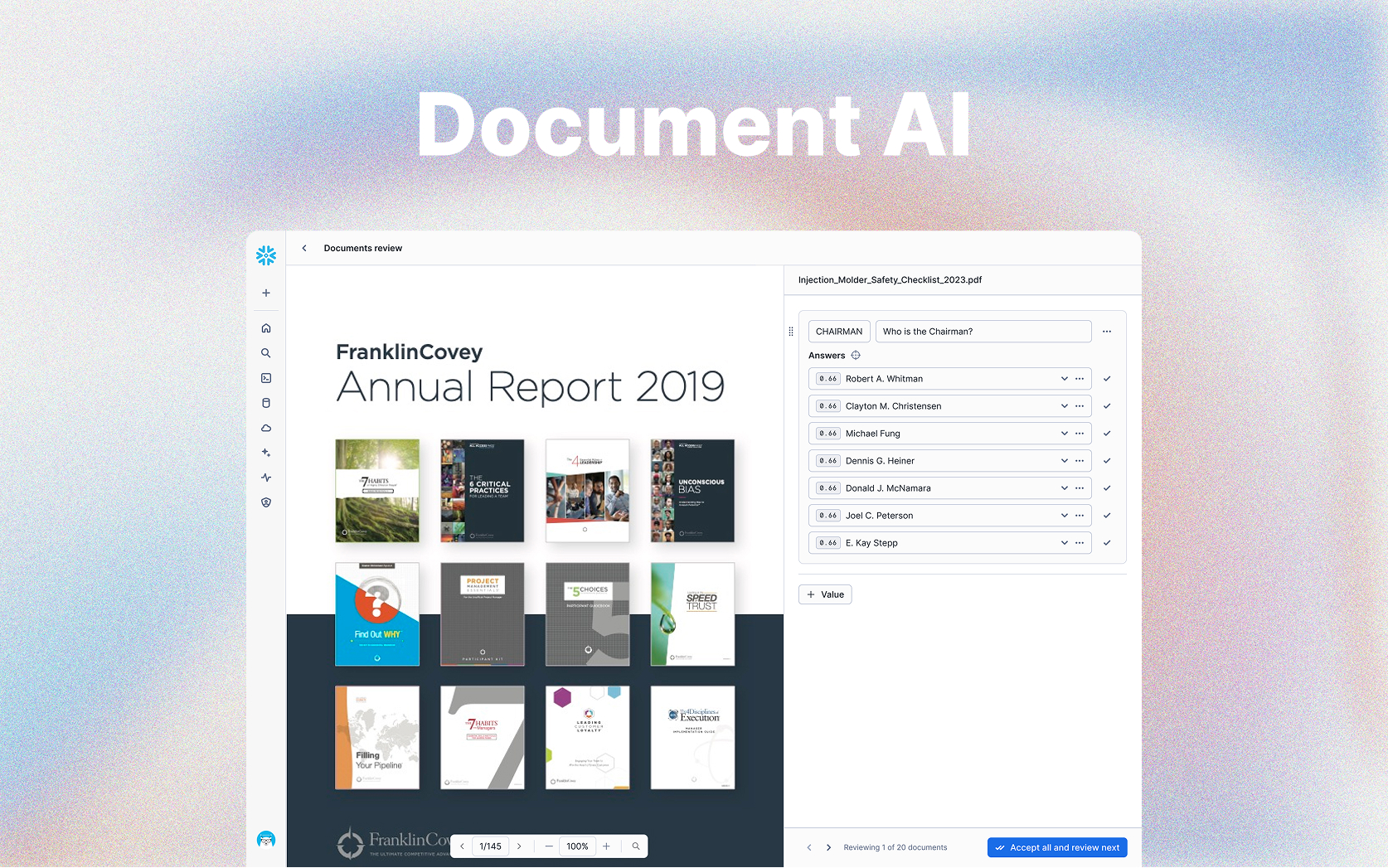Expand the Clayton M. Christensen answer dropdown
Screen dimensions: 1388x868
[1065, 406]
